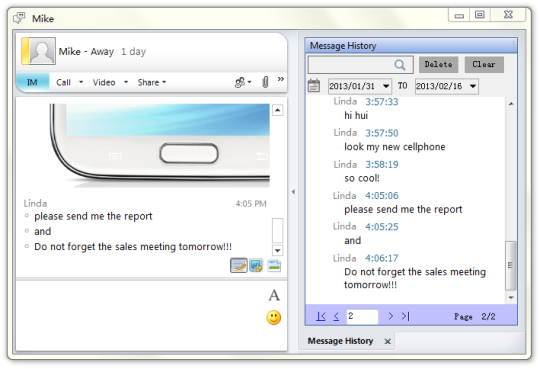Collapse the side panel with the arrow handle

(x=293, y=192)
